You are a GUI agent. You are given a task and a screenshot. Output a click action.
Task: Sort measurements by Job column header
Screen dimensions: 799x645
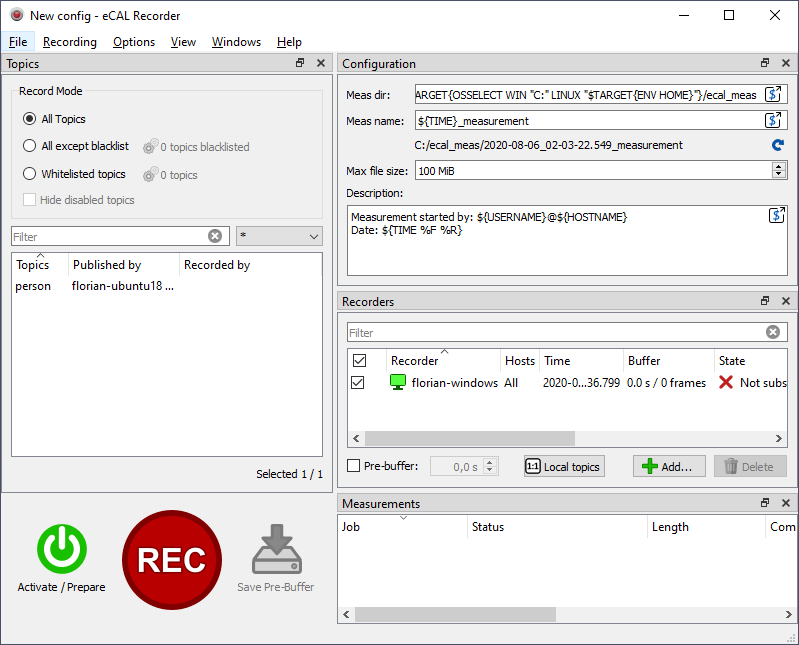(402, 527)
